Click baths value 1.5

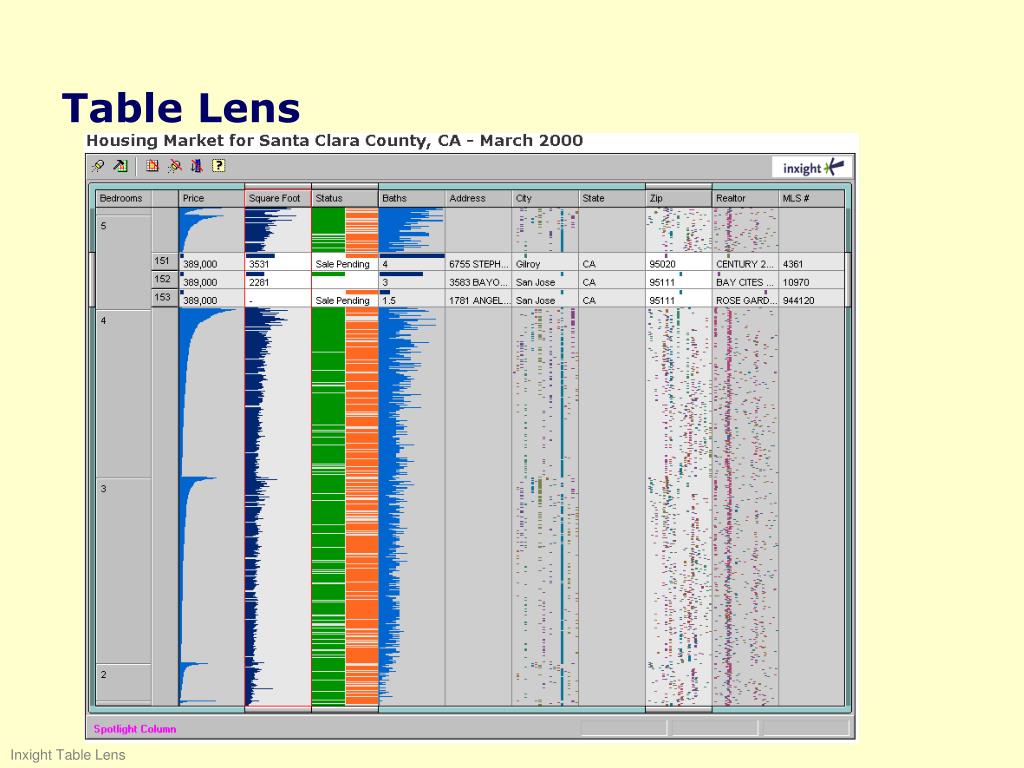[389, 300]
